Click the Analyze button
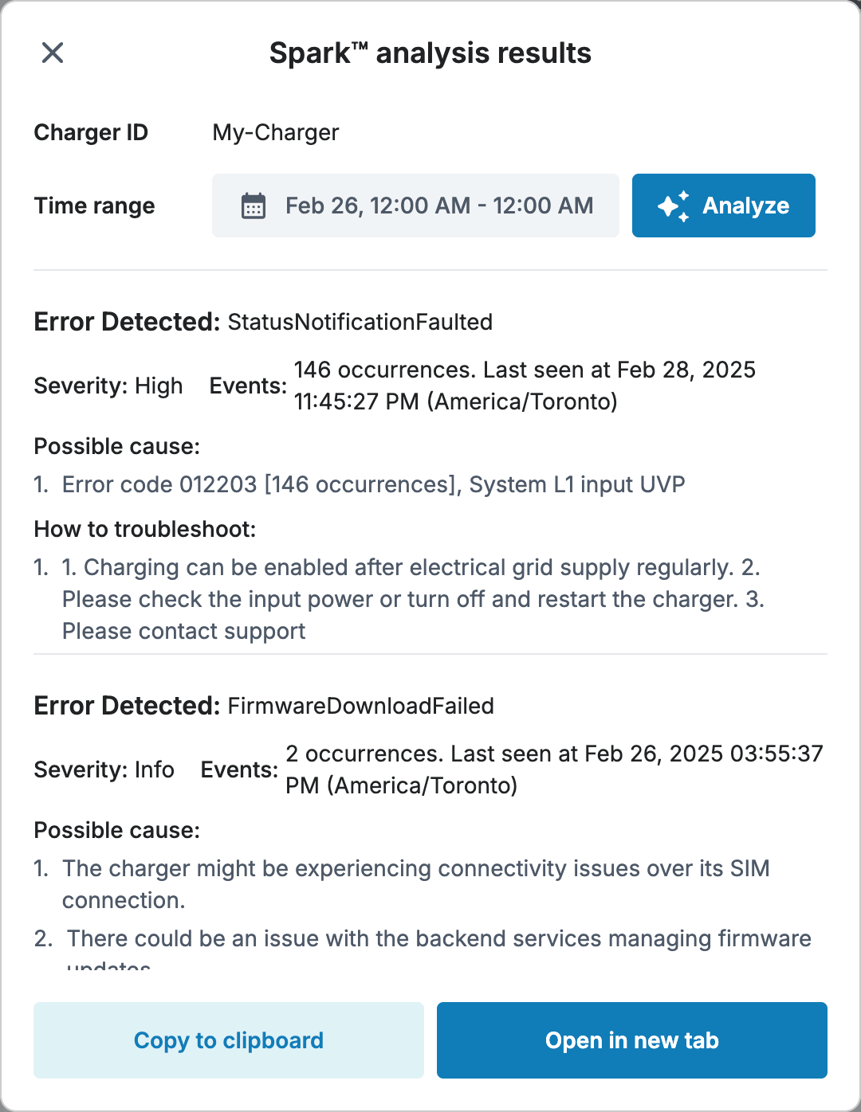This screenshot has height=1112, width=861. 723,205
